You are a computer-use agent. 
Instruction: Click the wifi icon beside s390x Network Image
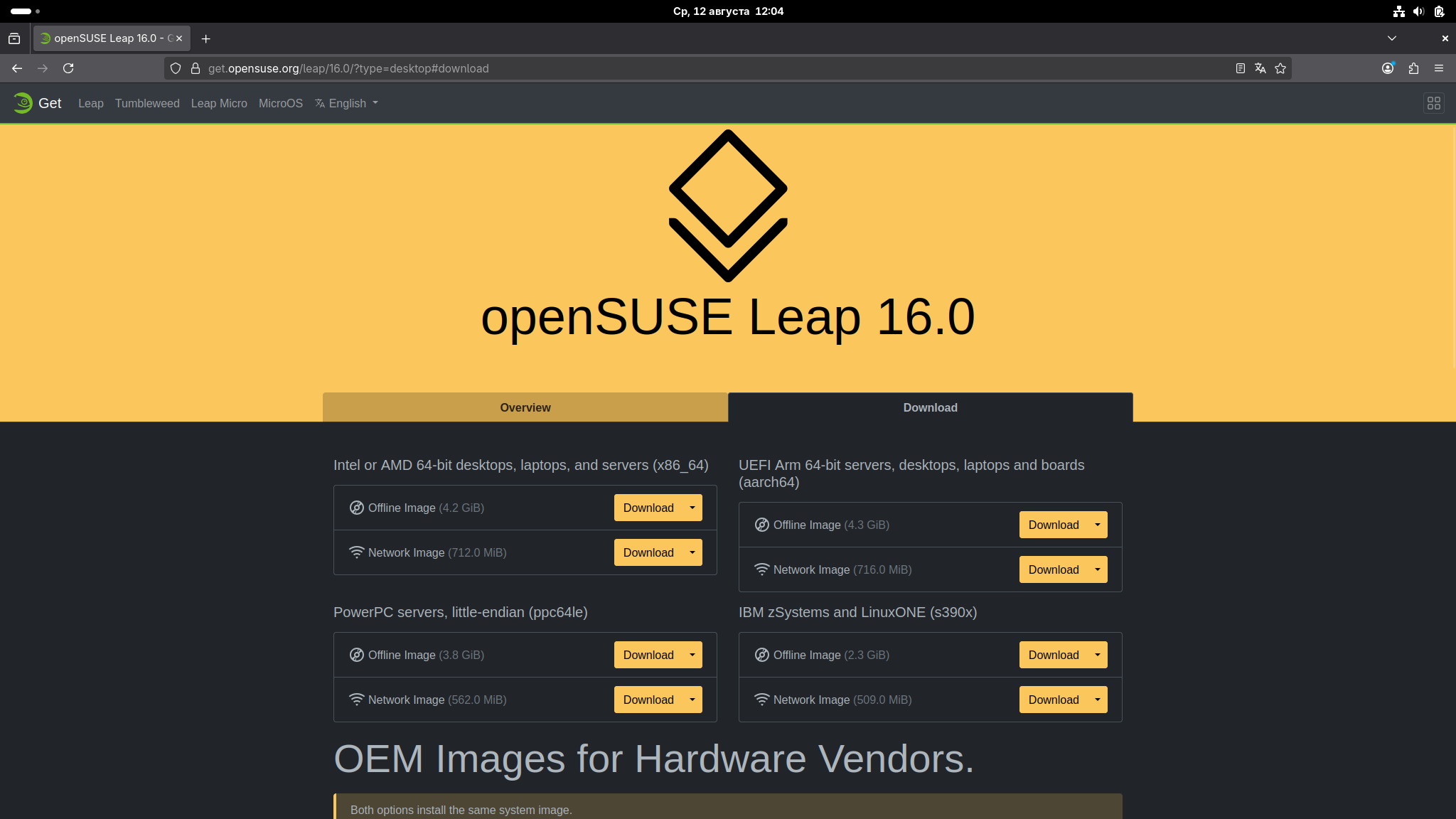click(x=762, y=700)
